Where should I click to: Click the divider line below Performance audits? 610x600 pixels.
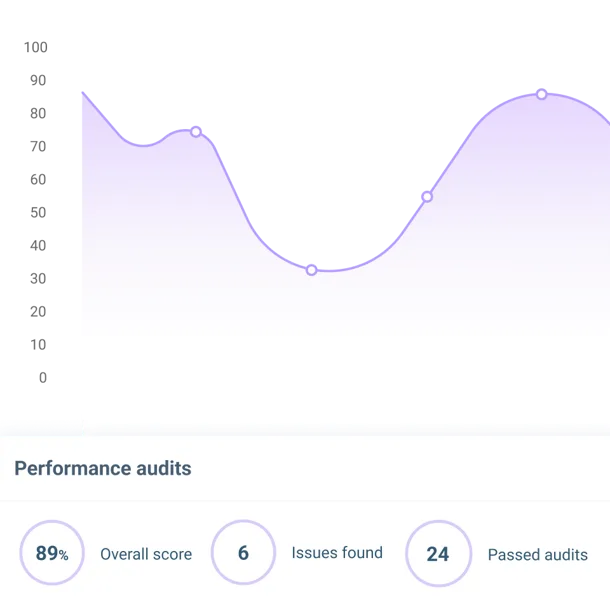click(x=305, y=501)
